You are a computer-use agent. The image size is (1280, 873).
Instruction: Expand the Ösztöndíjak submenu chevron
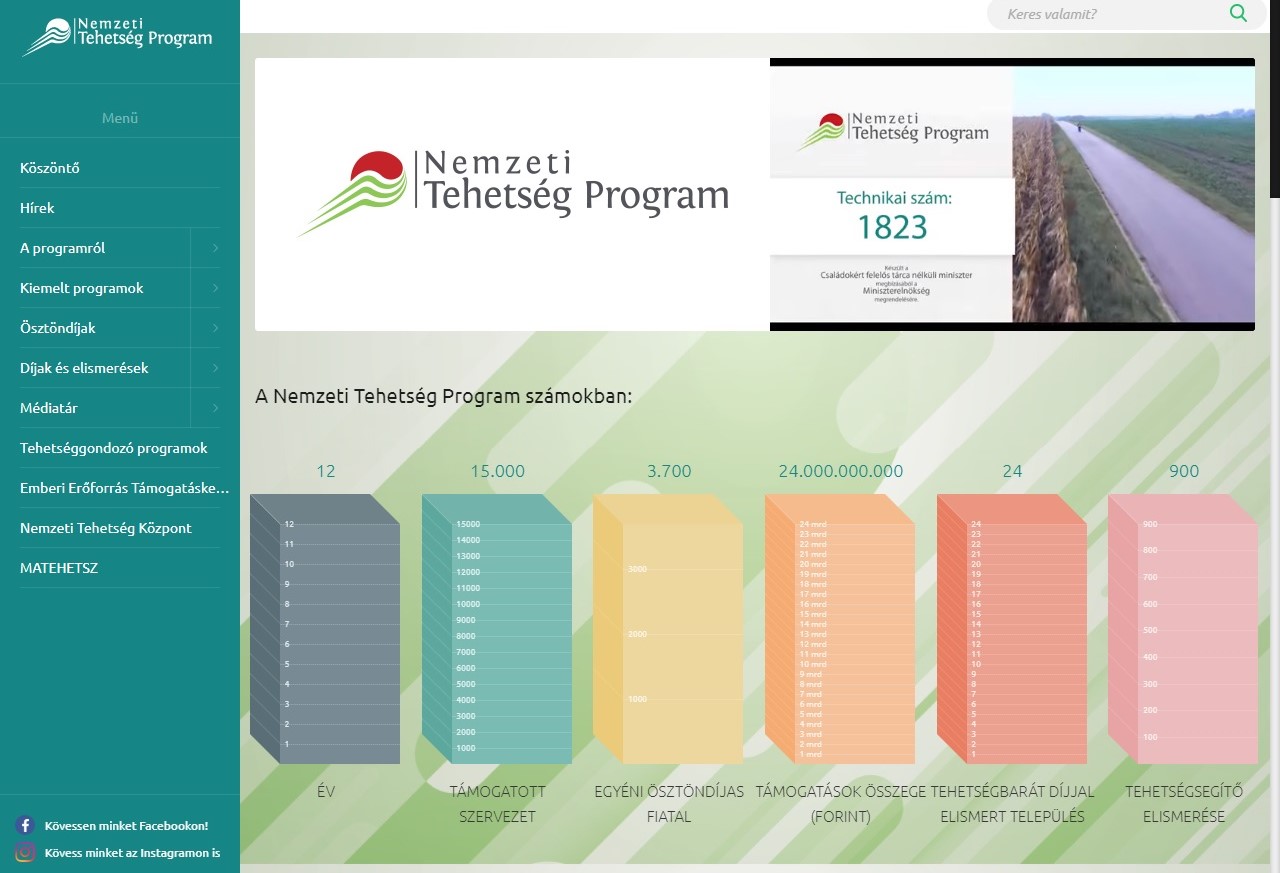[215, 328]
